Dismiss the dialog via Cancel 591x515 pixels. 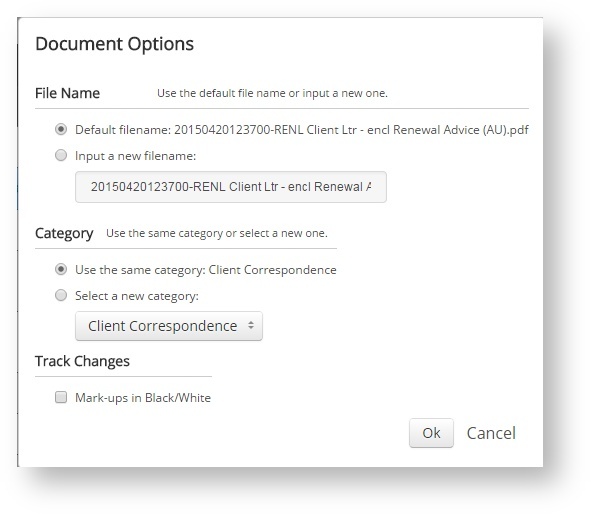[491, 433]
